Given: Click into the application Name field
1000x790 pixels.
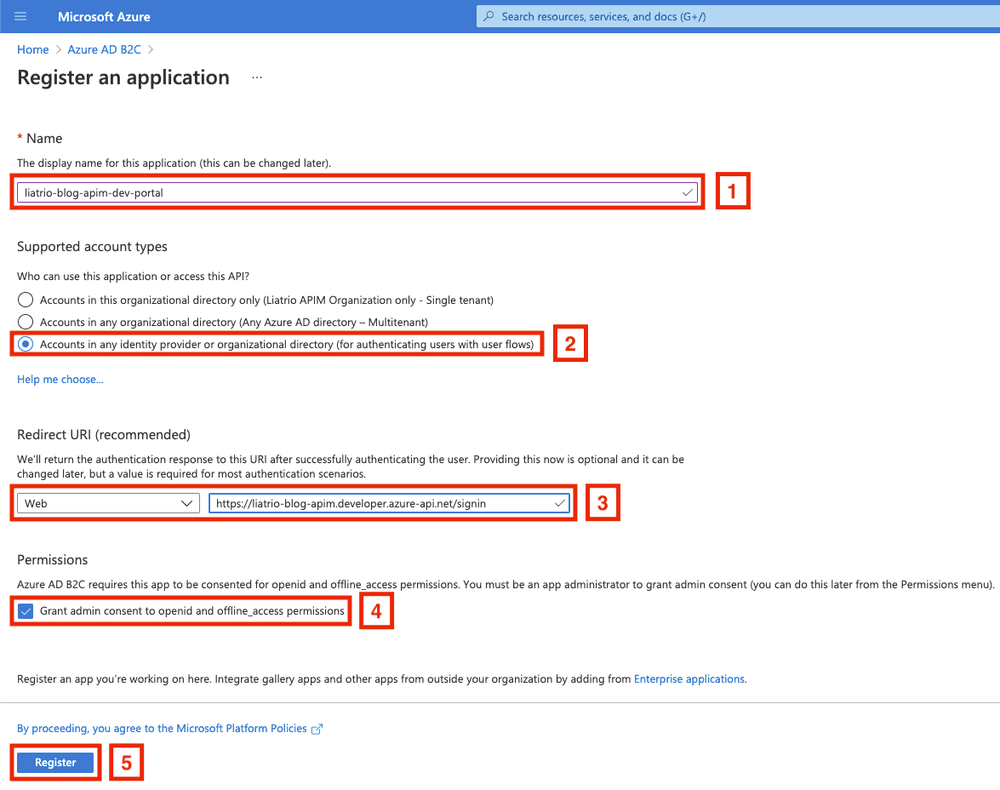Looking at the screenshot, I should click(357, 193).
